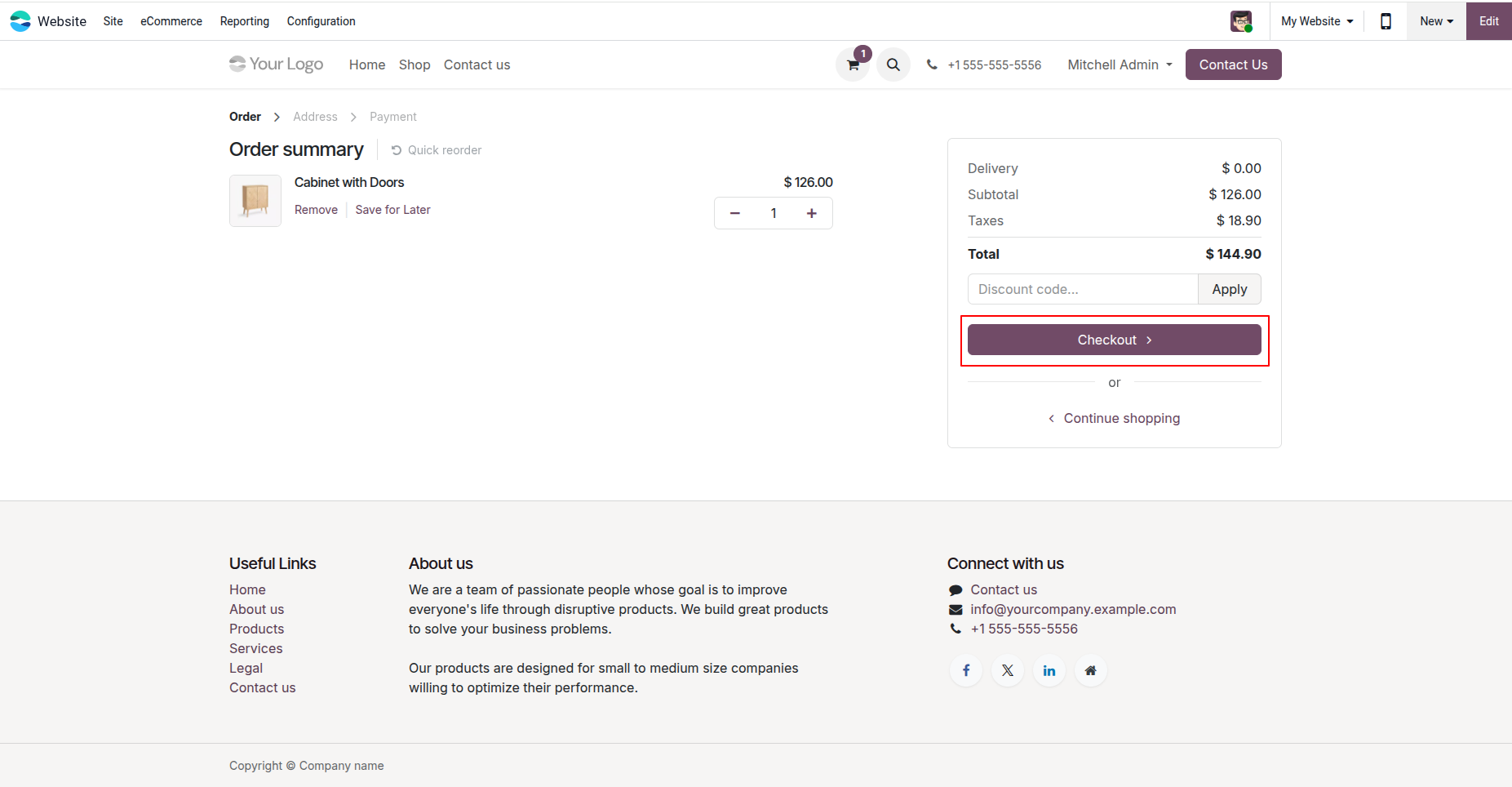Viewport: 1512px width, 787px height.
Task: Open the Configuration menu
Action: pos(321,21)
